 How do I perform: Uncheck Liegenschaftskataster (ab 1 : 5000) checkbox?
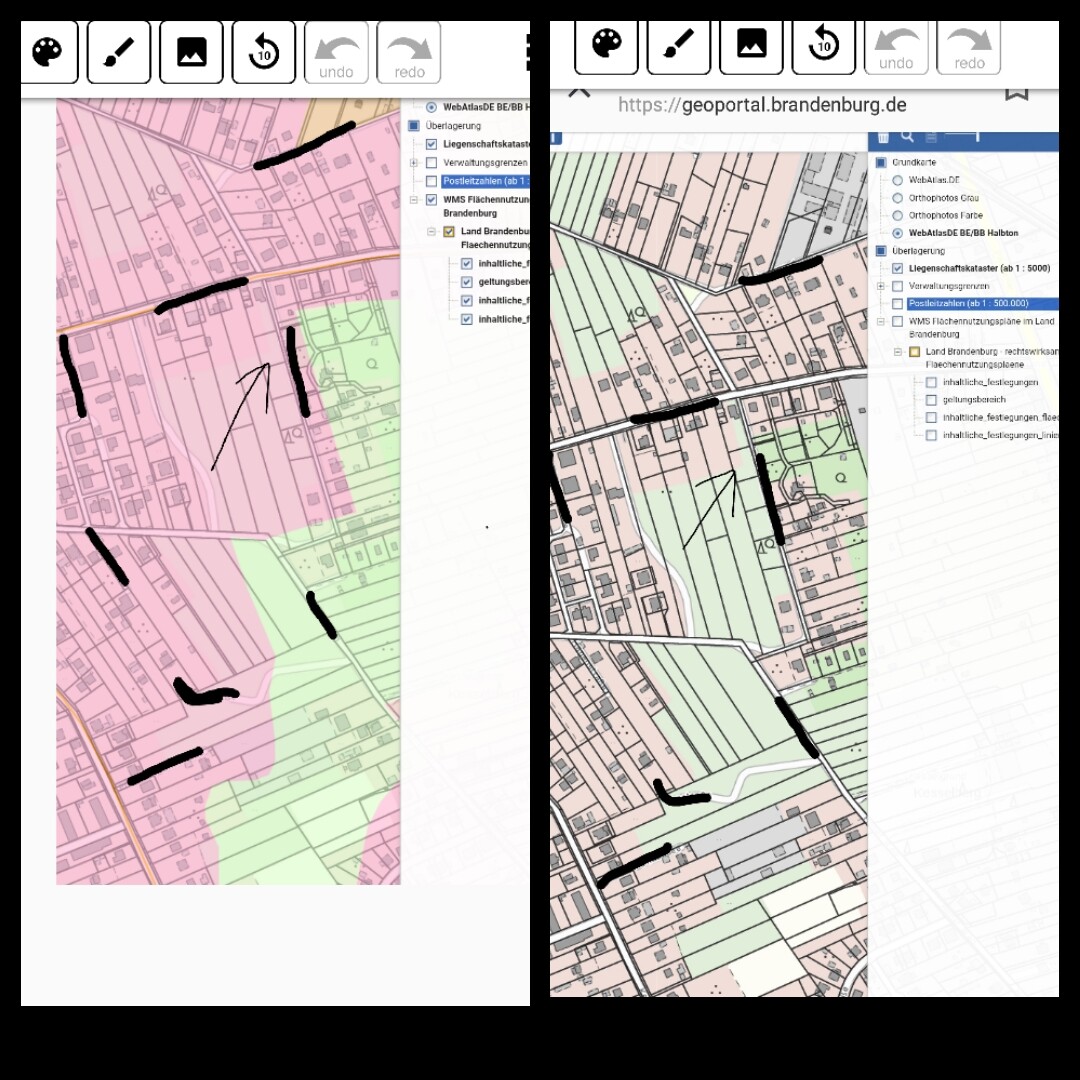click(897, 268)
